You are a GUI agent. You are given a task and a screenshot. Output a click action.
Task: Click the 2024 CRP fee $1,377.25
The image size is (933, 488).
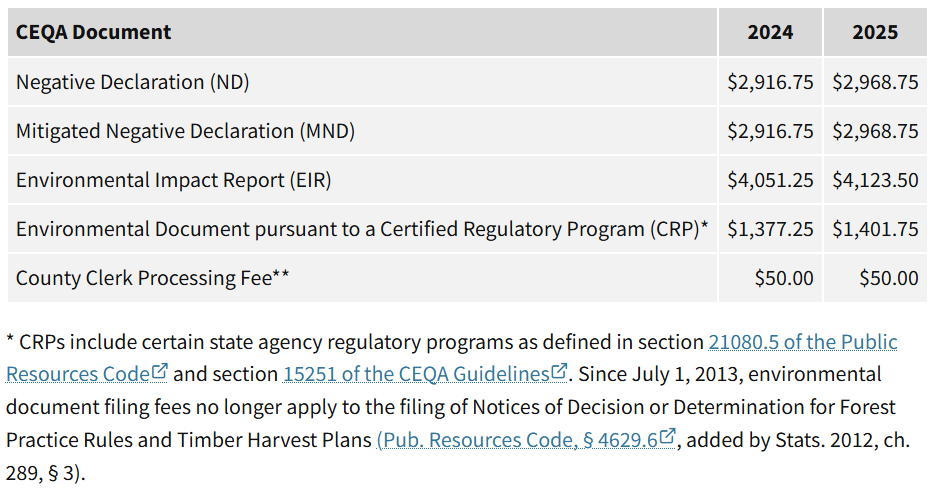coord(770,229)
